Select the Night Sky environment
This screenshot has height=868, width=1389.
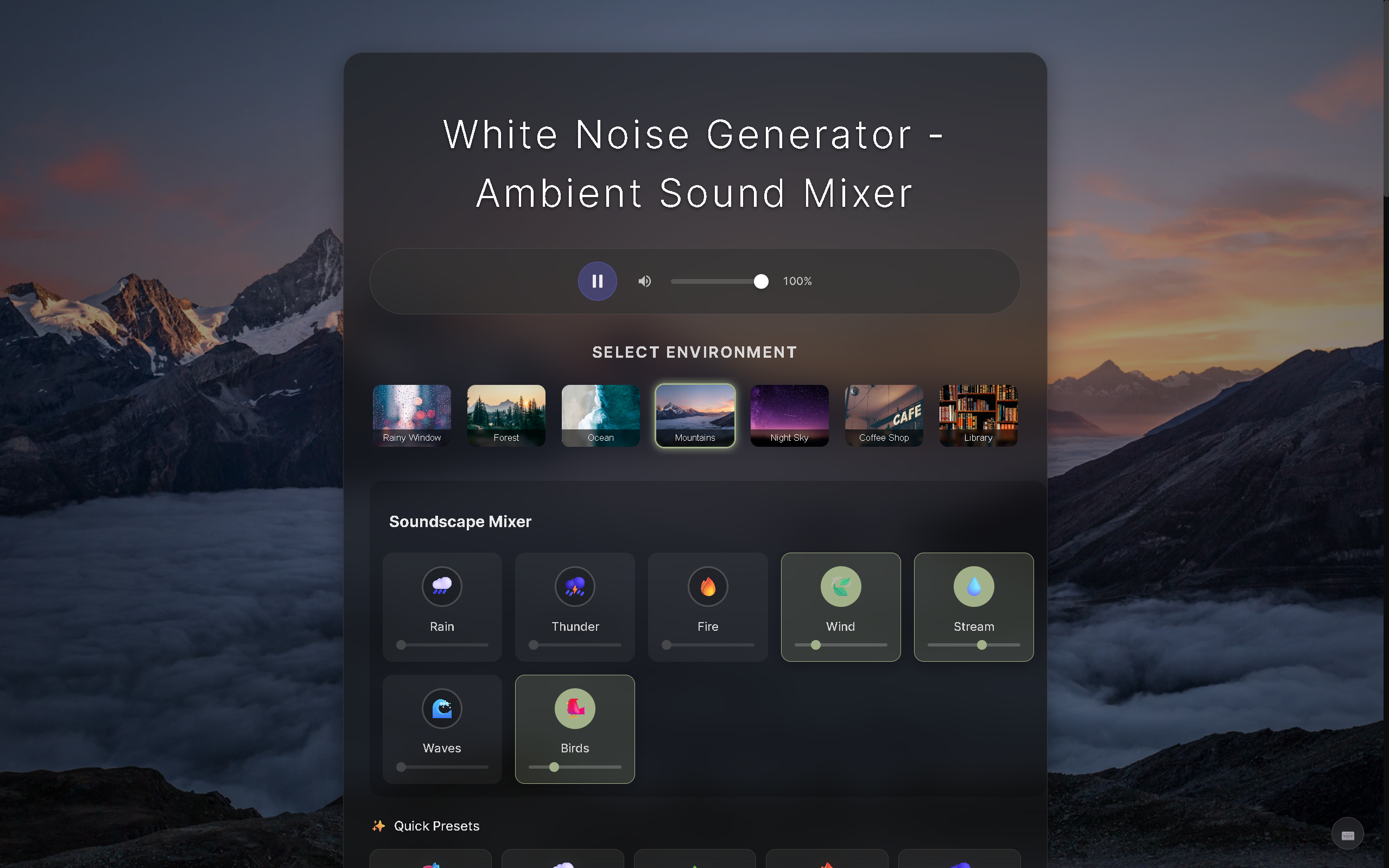pyautogui.click(x=789, y=415)
